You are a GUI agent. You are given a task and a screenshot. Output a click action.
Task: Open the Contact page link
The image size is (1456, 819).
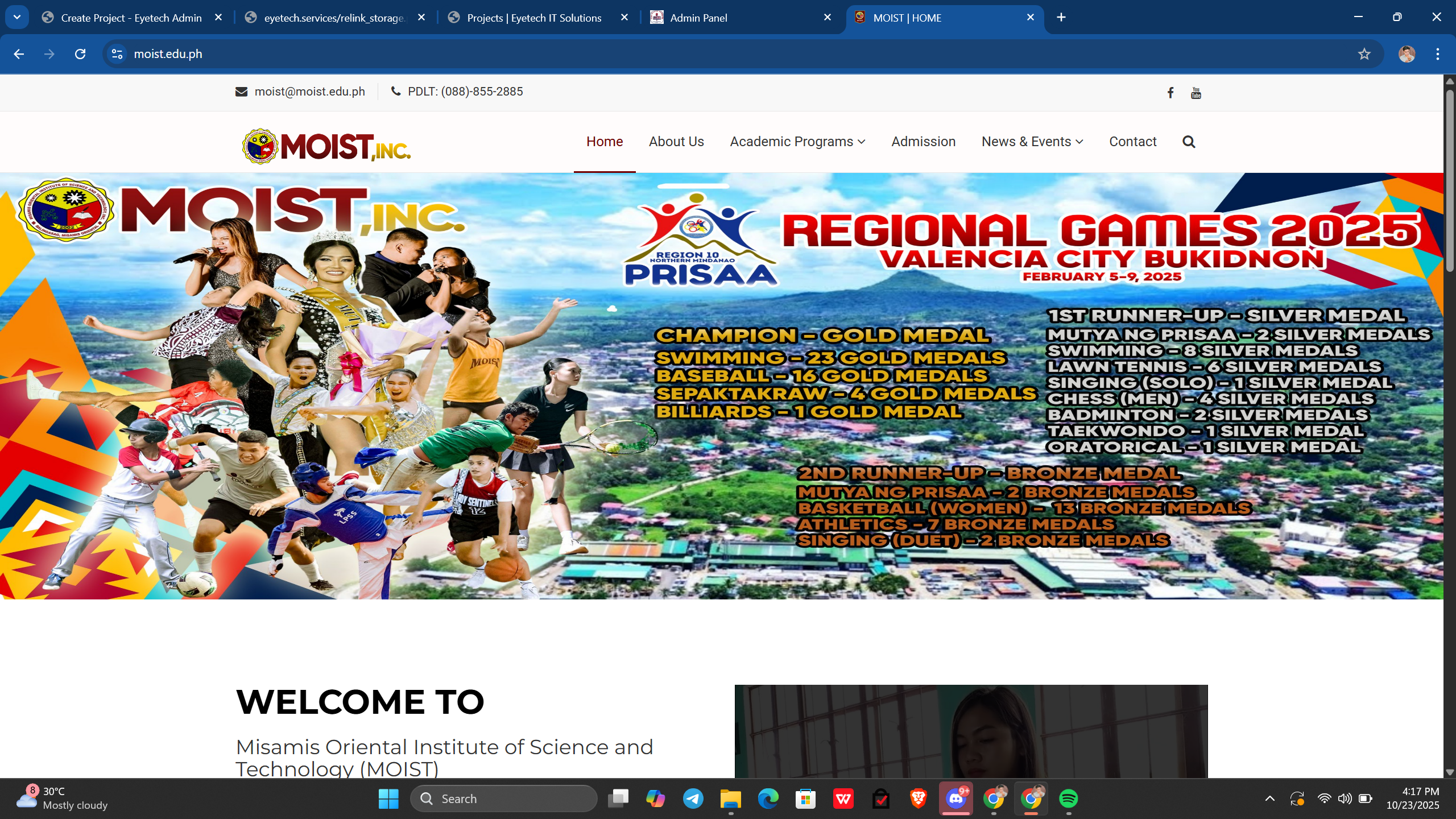(x=1132, y=142)
